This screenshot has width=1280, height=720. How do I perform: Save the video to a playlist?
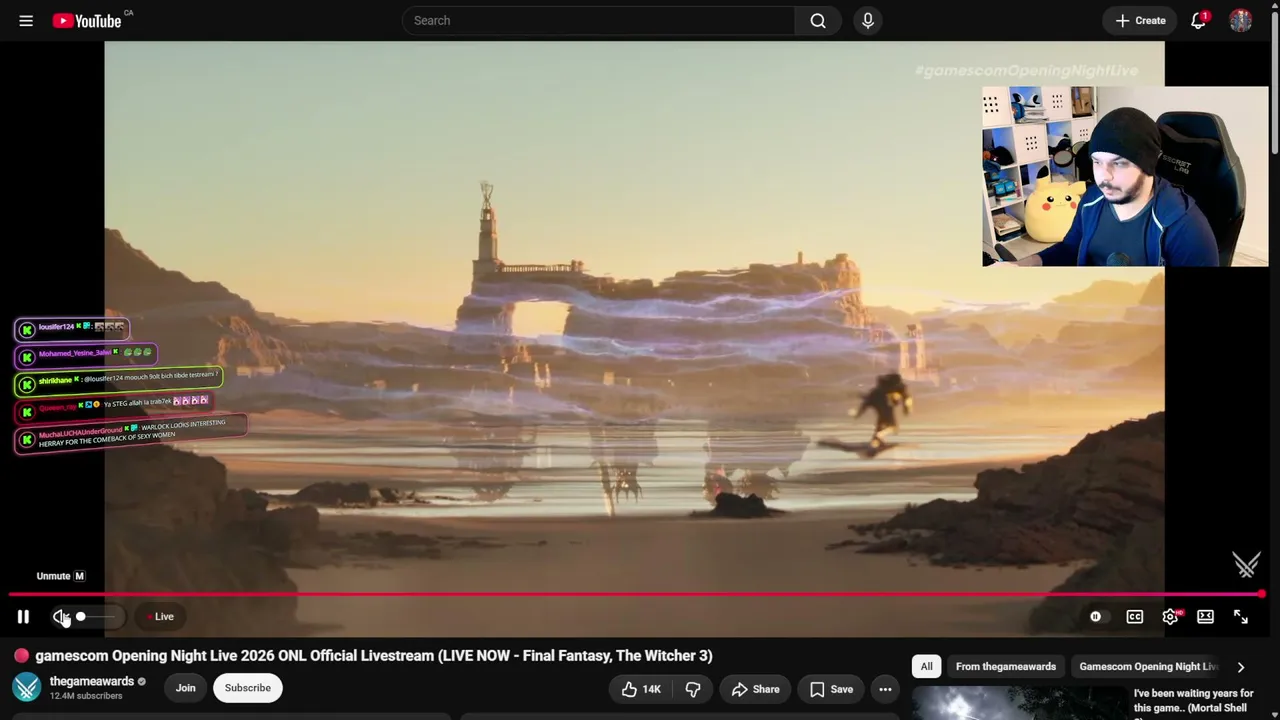point(831,689)
